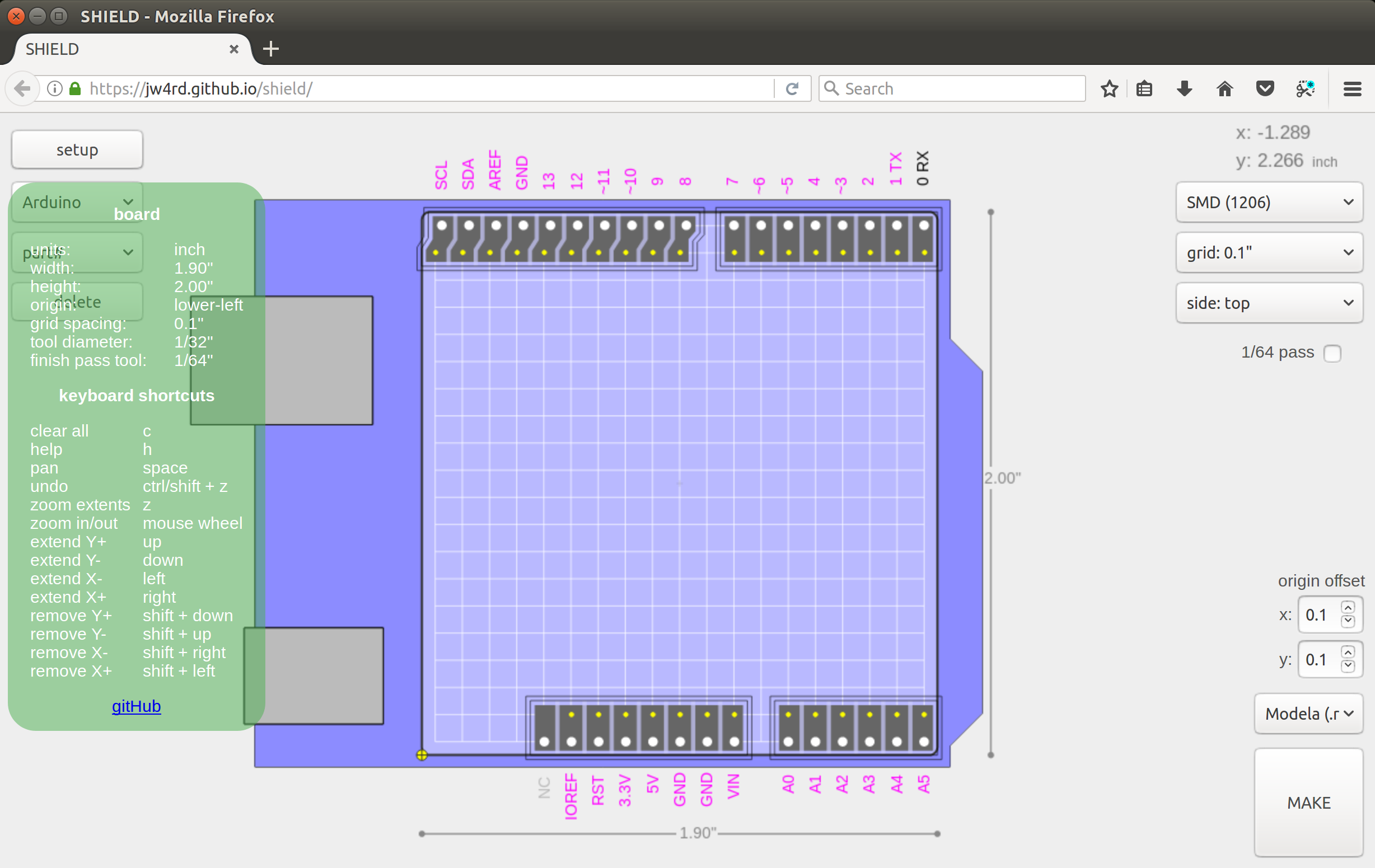Viewport: 1375px width, 868px height.
Task: Click the 'zoom extents' shortcut row
Action: 91,504
